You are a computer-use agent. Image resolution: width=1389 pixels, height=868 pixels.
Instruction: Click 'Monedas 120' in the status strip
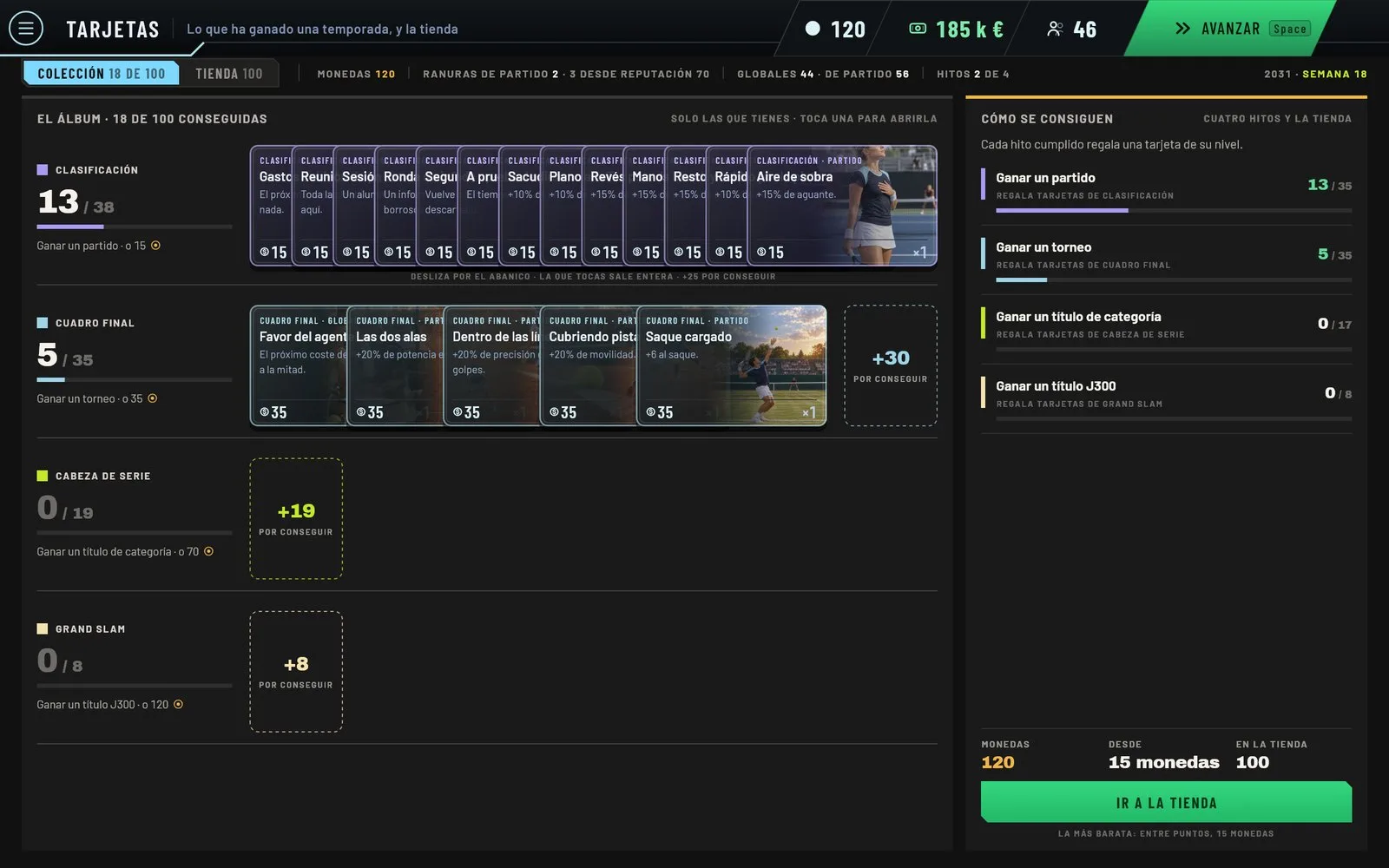(x=356, y=74)
